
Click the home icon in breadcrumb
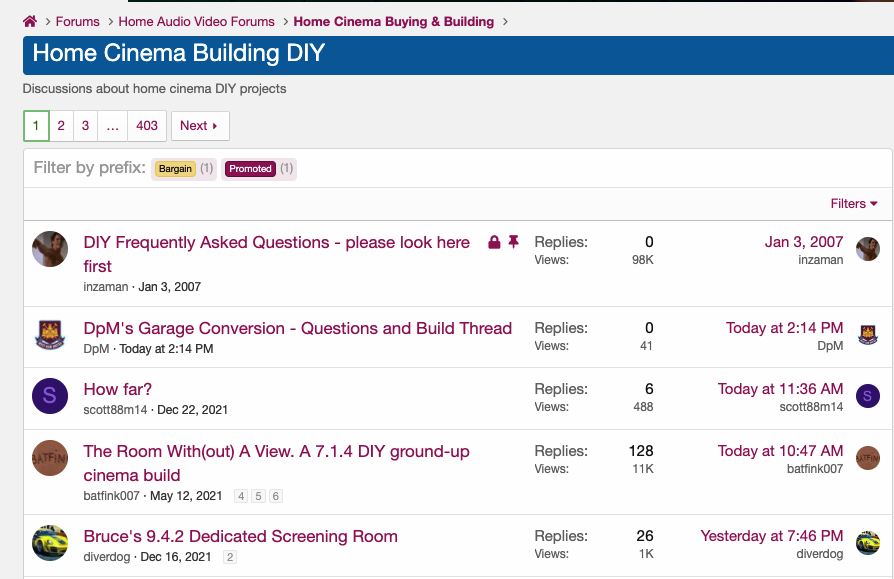(x=30, y=21)
